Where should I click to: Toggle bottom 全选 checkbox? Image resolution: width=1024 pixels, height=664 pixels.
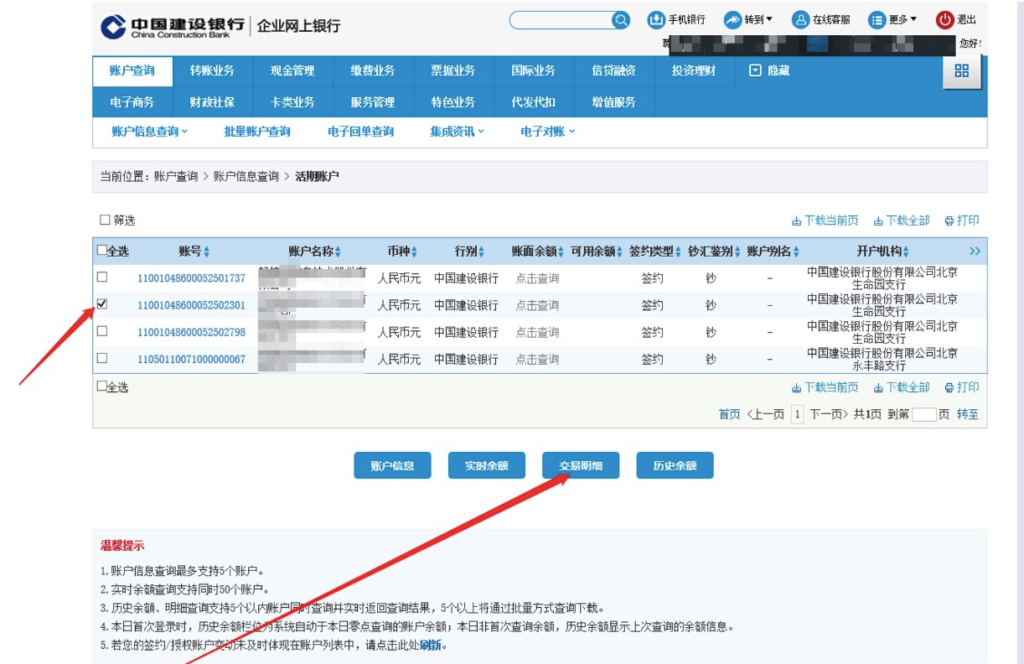coord(102,387)
